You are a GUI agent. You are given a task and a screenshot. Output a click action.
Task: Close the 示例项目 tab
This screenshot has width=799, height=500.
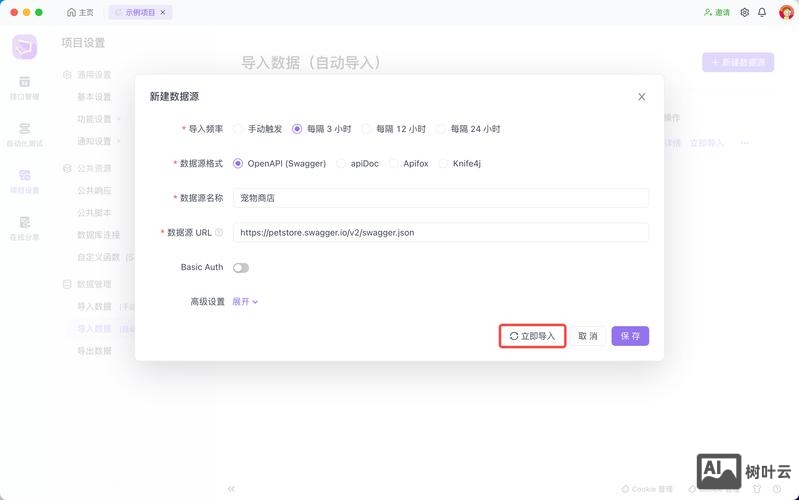point(163,12)
